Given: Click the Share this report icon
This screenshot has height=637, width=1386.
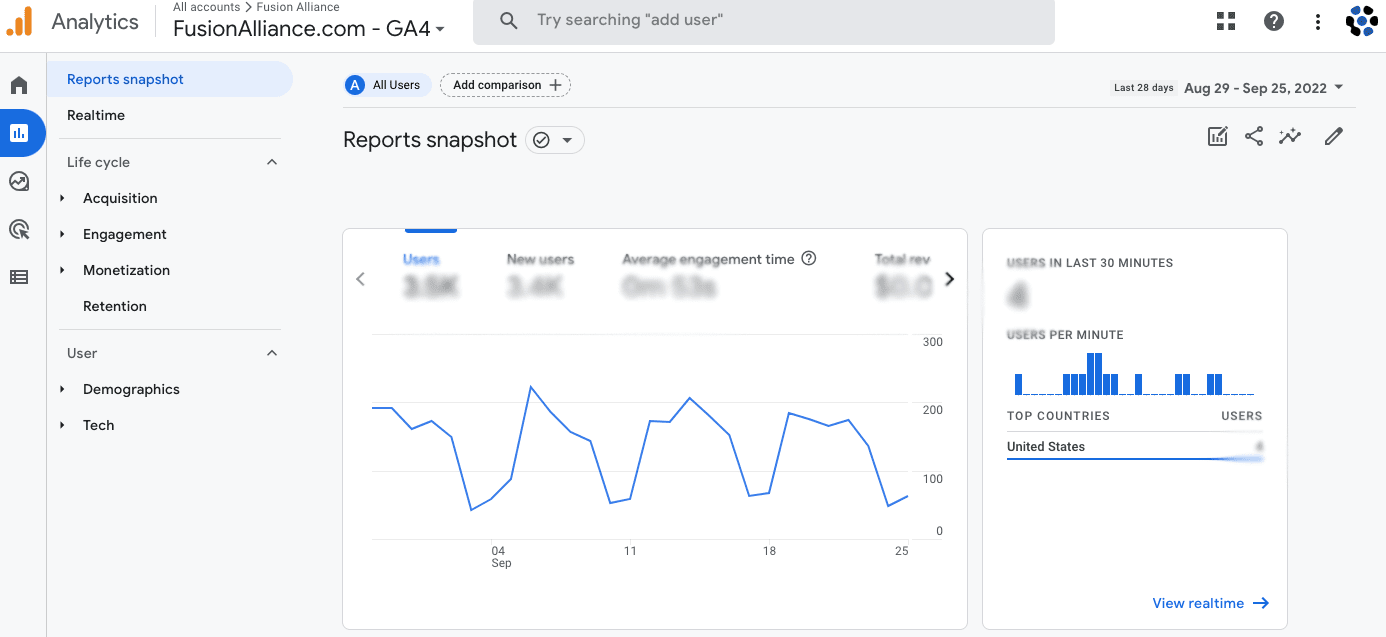Looking at the screenshot, I should pyautogui.click(x=1254, y=137).
